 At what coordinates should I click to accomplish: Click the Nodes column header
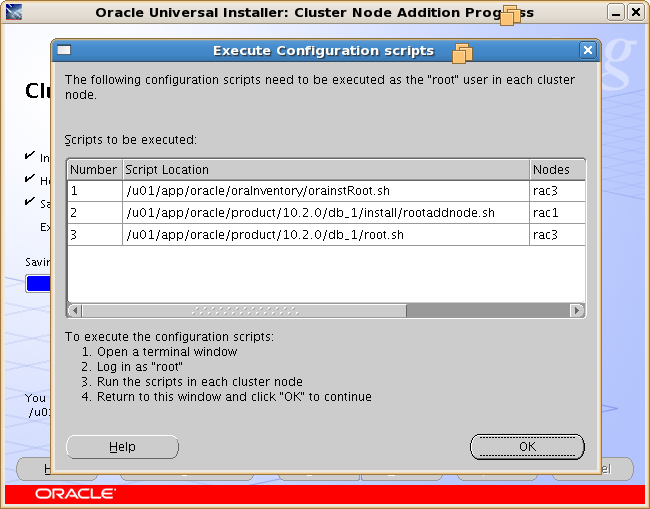(557, 170)
